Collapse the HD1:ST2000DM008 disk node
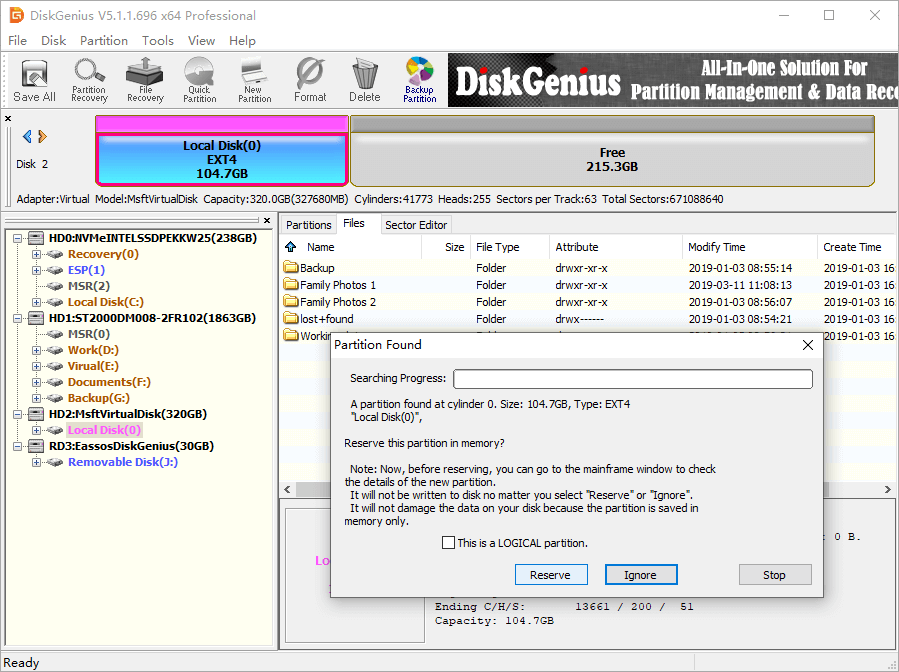 point(21,318)
